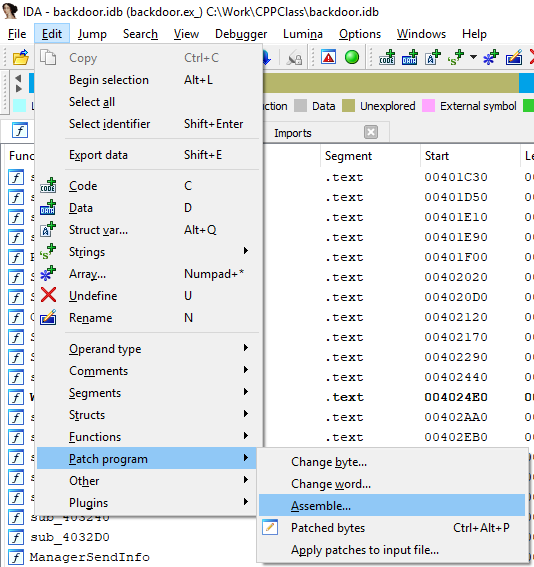Screen dimensions: 534x567
Task: Click the Array asterisk toolbar icon
Action: tap(491, 57)
